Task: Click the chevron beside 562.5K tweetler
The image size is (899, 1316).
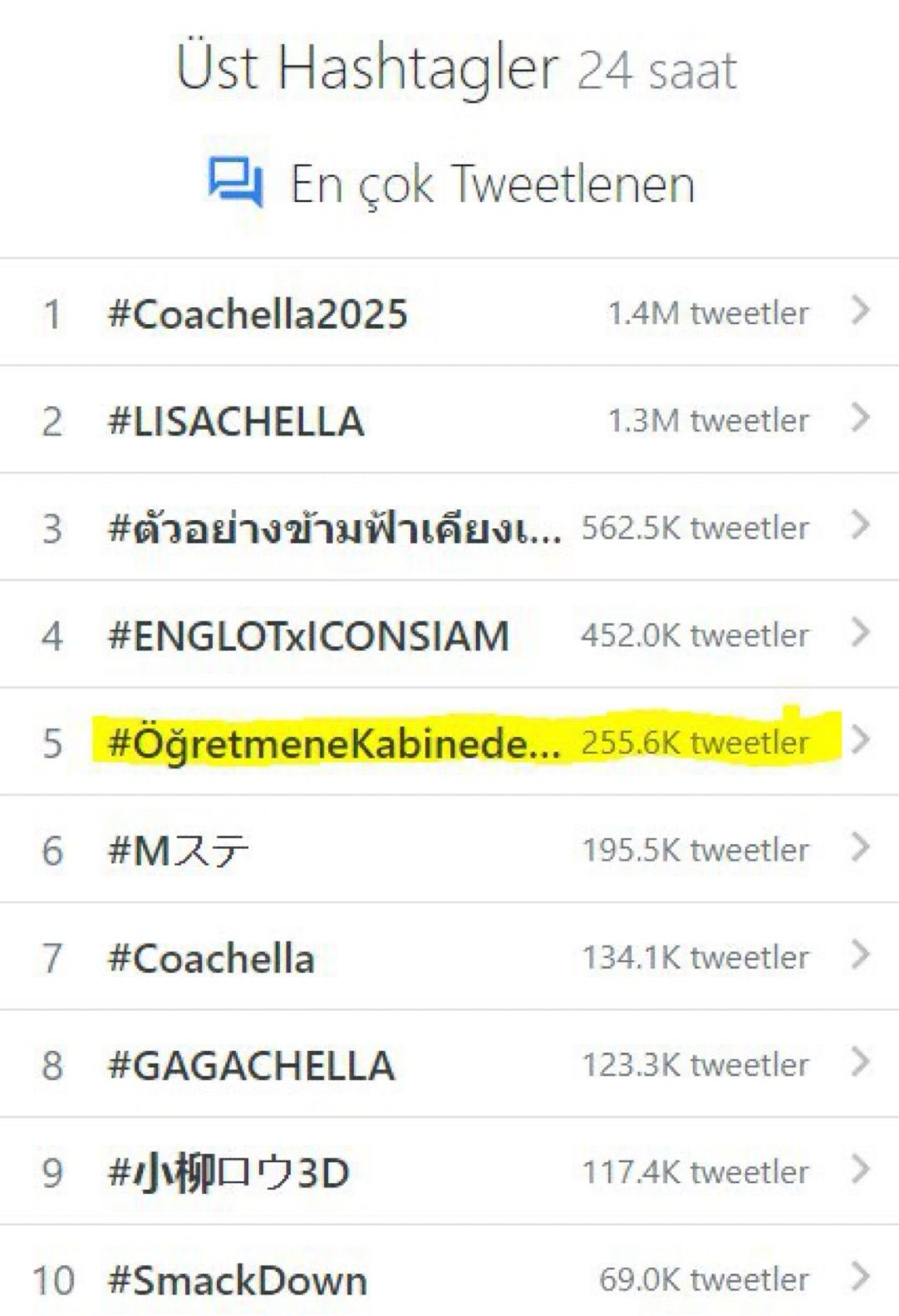Action: click(861, 526)
